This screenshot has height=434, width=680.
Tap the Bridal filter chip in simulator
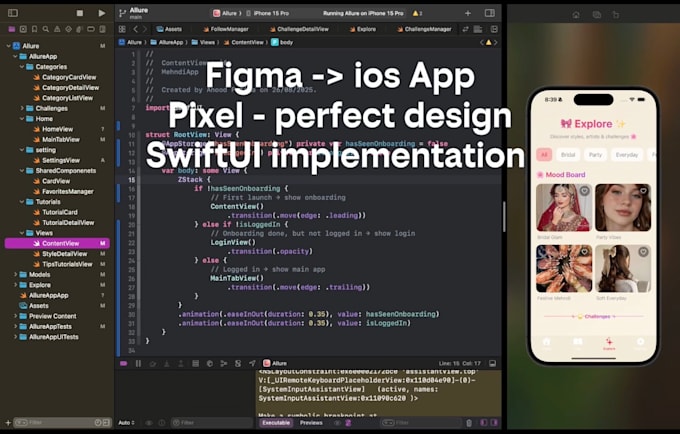point(568,155)
